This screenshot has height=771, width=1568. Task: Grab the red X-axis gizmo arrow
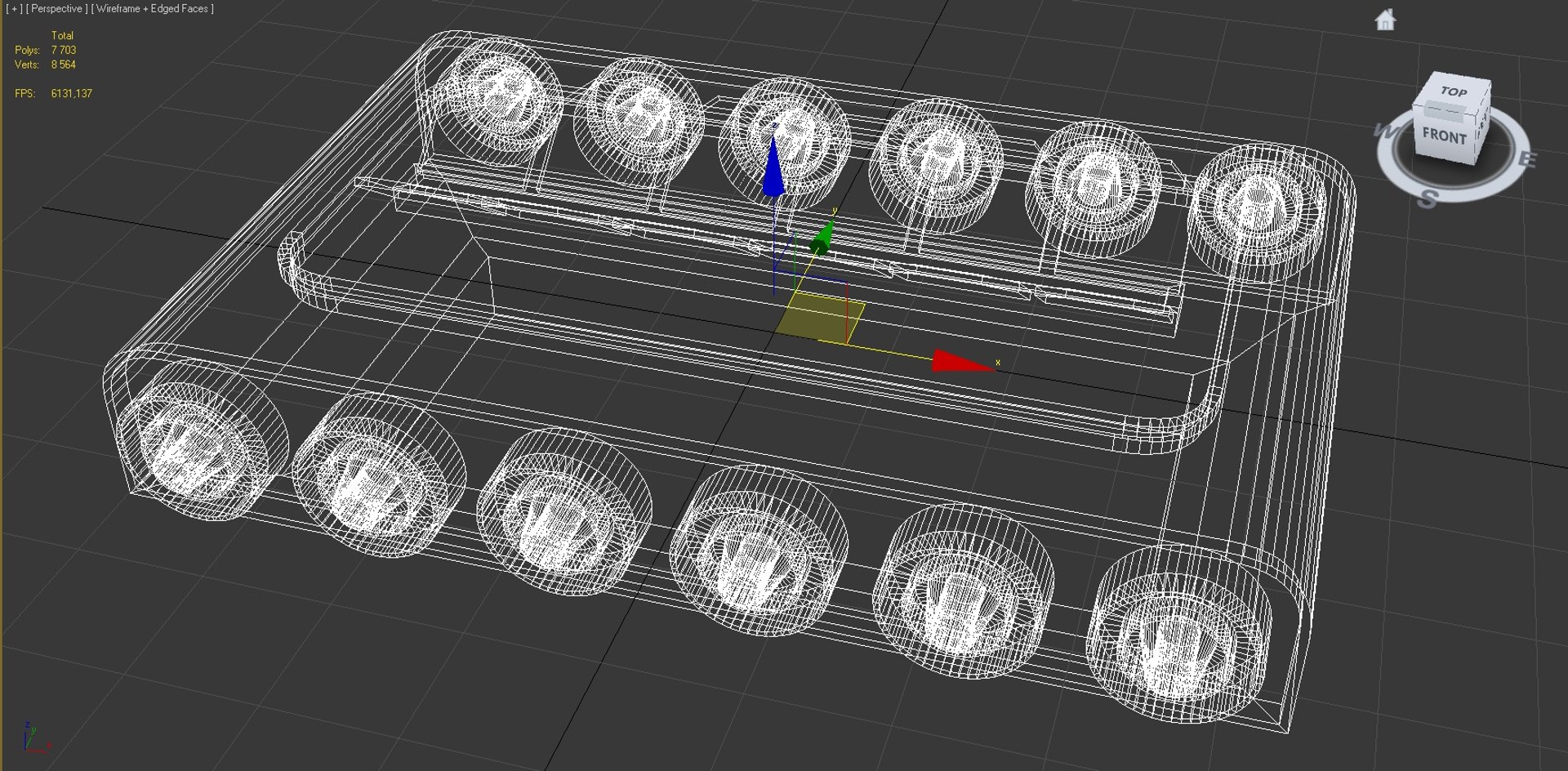click(962, 361)
